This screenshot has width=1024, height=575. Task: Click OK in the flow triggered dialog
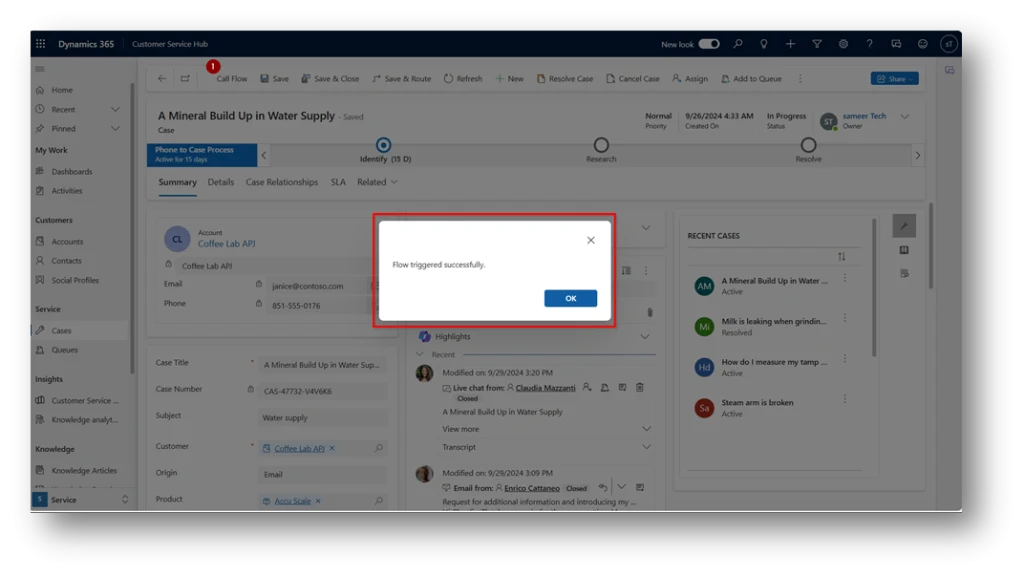point(570,298)
